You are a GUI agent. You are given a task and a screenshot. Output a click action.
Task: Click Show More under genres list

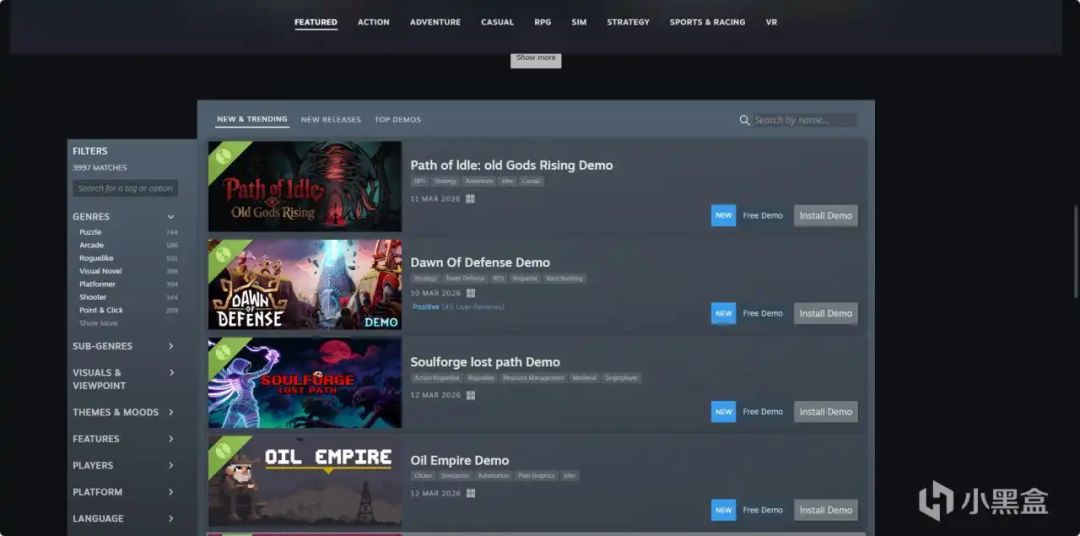pyautogui.click(x=98, y=323)
